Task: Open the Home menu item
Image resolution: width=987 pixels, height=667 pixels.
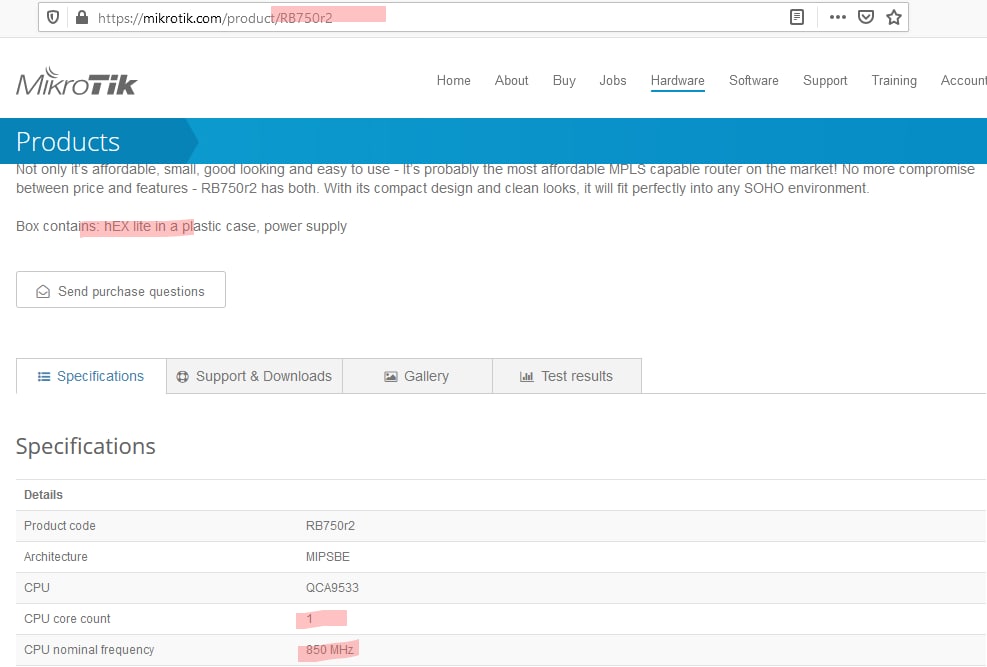Action: click(453, 81)
